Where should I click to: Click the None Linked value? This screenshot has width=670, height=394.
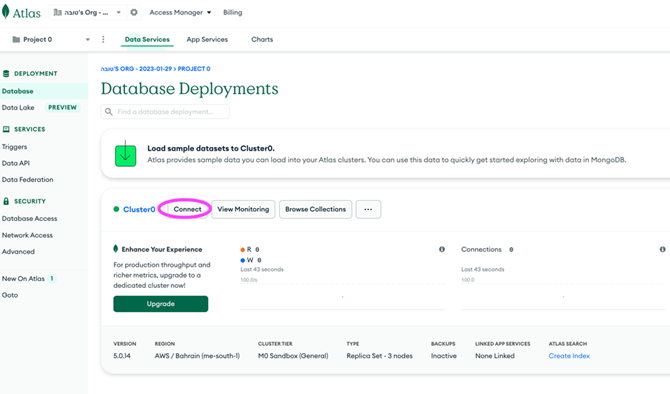pos(495,356)
